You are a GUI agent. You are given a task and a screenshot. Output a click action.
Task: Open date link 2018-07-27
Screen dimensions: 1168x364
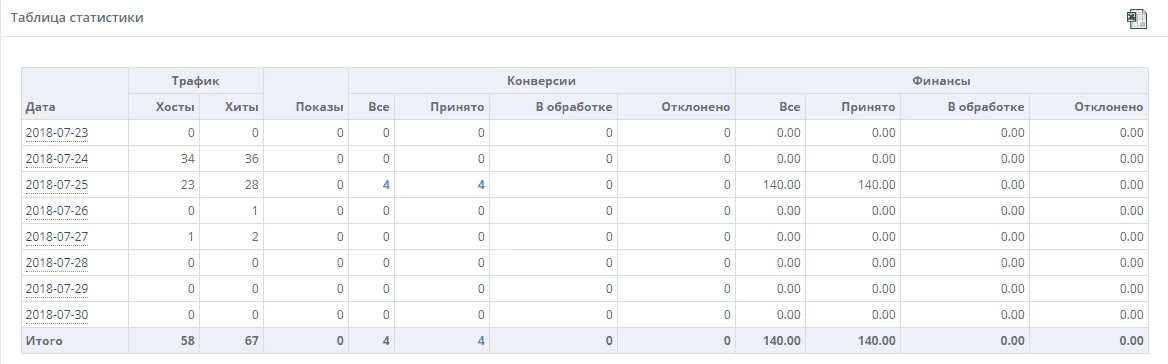(57, 237)
